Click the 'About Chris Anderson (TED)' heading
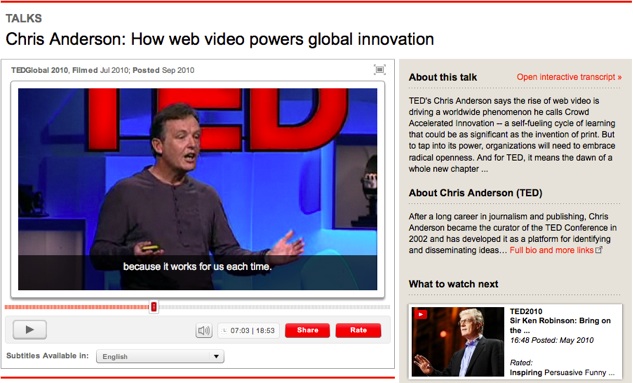The image size is (633, 383). tap(476, 193)
